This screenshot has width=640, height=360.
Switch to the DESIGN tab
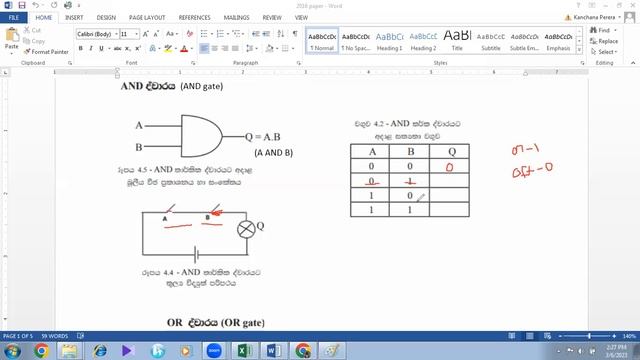click(x=106, y=18)
